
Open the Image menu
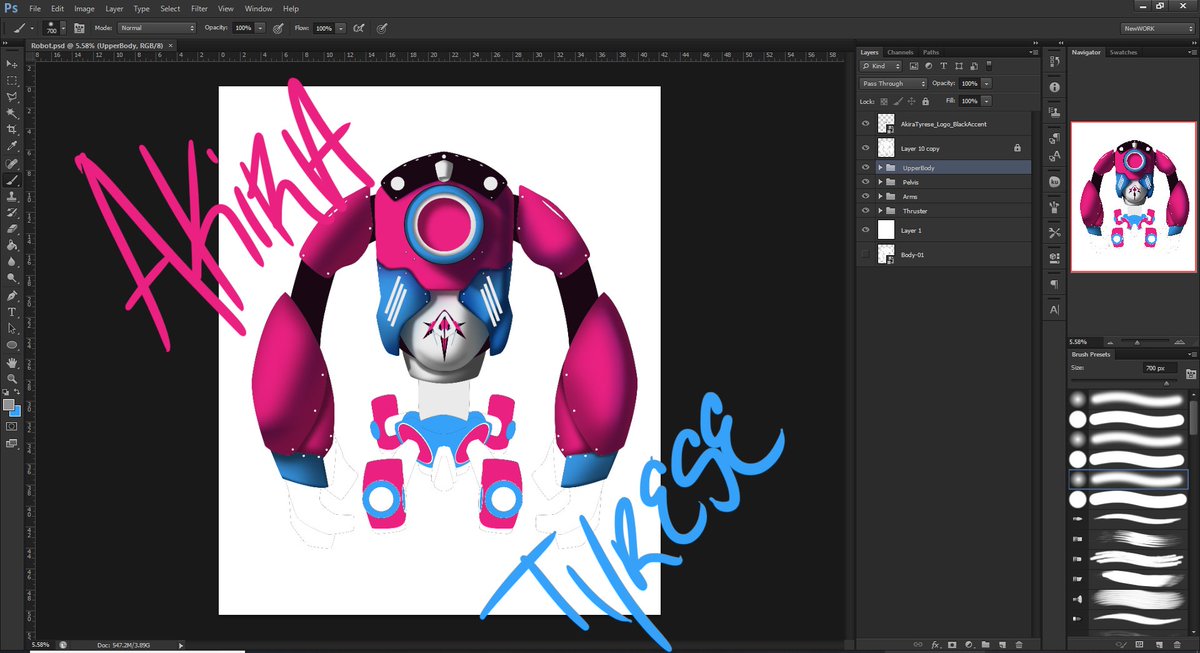pos(84,8)
